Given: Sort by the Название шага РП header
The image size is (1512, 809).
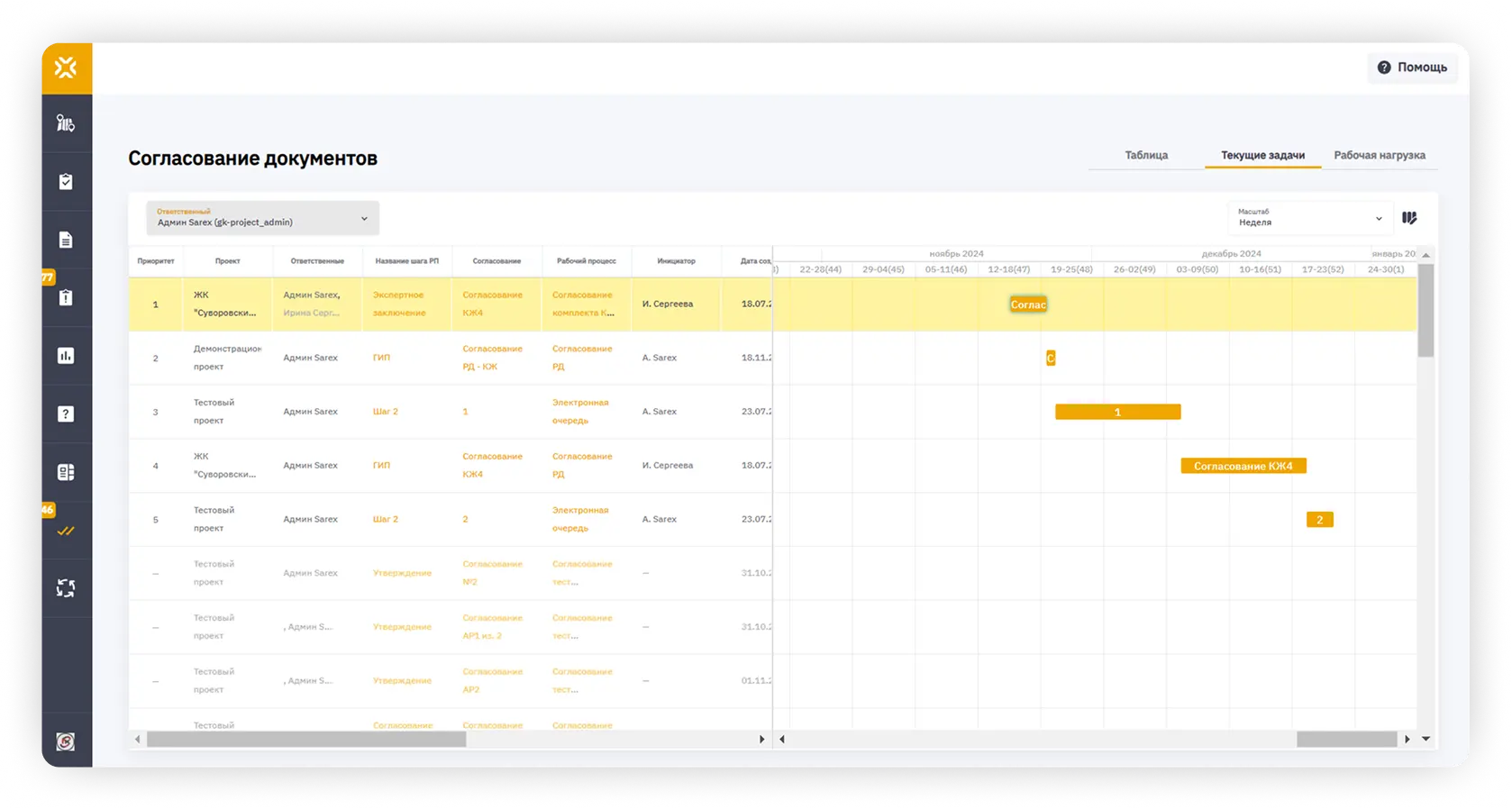Looking at the screenshot, I should (x=407, y=261).
